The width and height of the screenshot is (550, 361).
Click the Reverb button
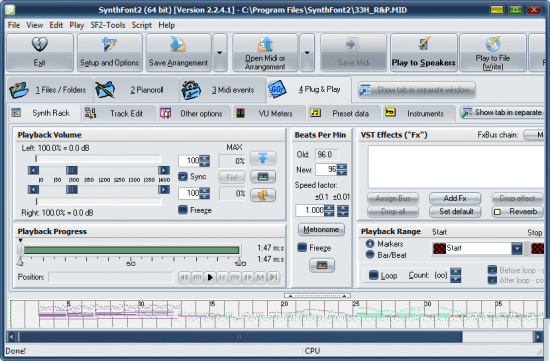(x=517, y=212)
